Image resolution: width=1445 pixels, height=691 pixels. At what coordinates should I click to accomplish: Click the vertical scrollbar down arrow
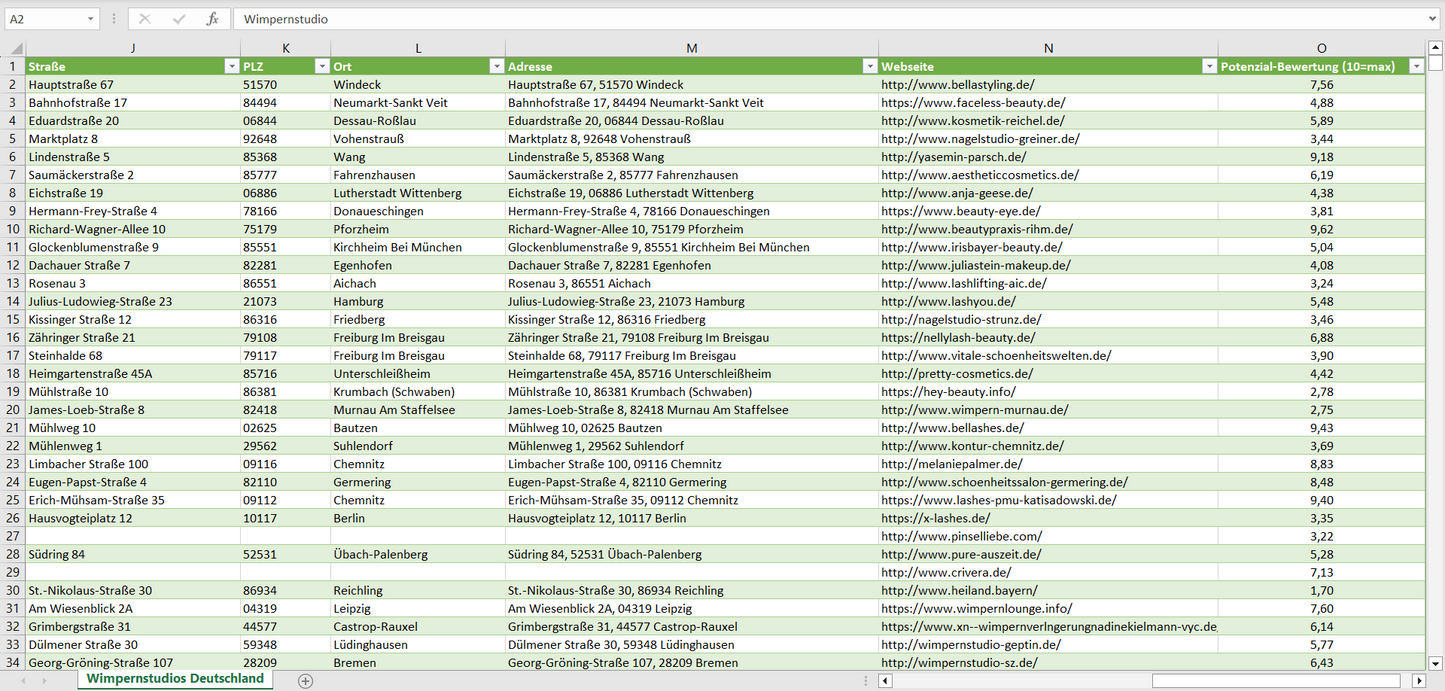(x=1436, y=662)
